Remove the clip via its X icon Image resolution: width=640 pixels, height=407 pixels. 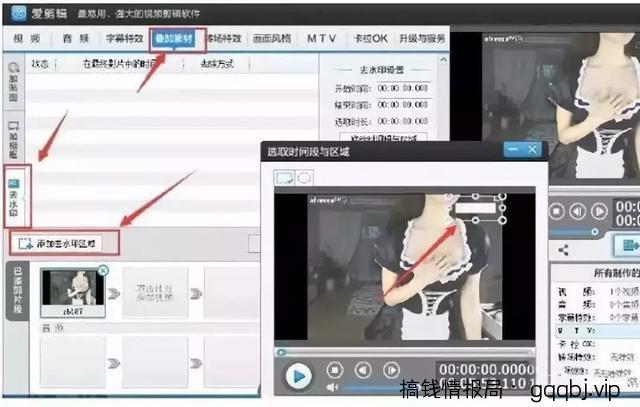(103, 270)
